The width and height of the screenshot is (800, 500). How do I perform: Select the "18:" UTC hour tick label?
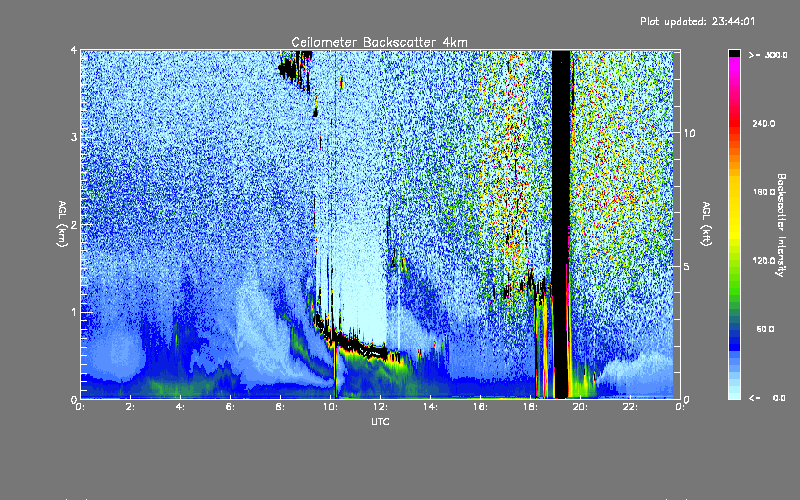tap(530, 407)
